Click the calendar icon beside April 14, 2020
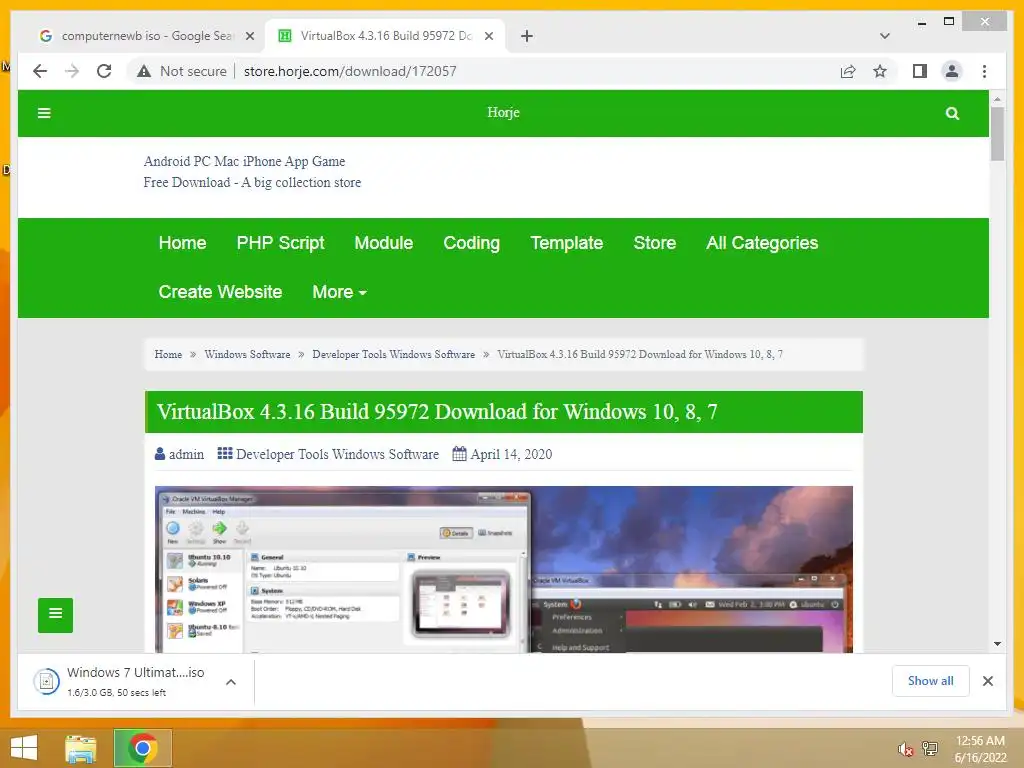This screenshot has width=1024, height=768. click(459, 453)
